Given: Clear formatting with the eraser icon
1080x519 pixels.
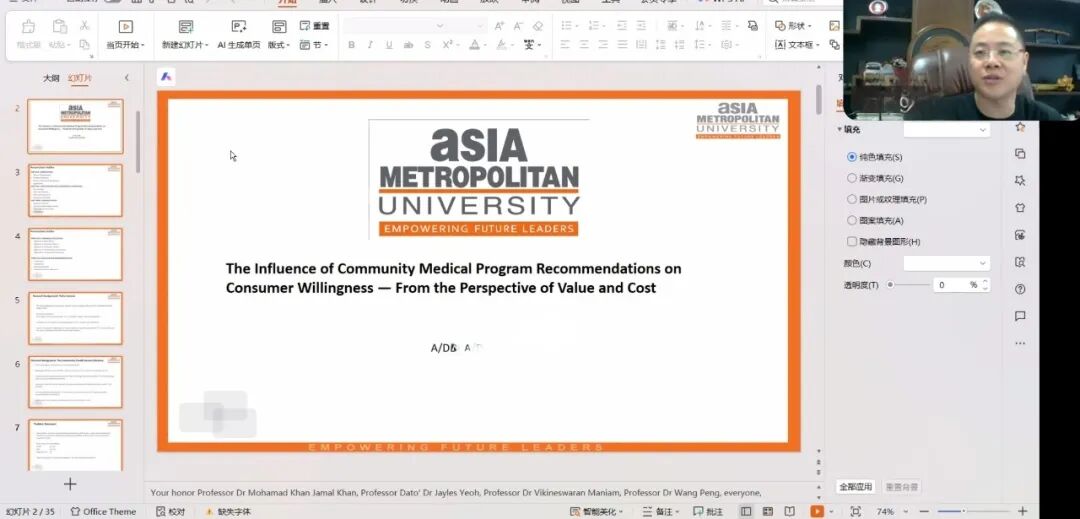Looking at the screenshot, I should (538, 26).
